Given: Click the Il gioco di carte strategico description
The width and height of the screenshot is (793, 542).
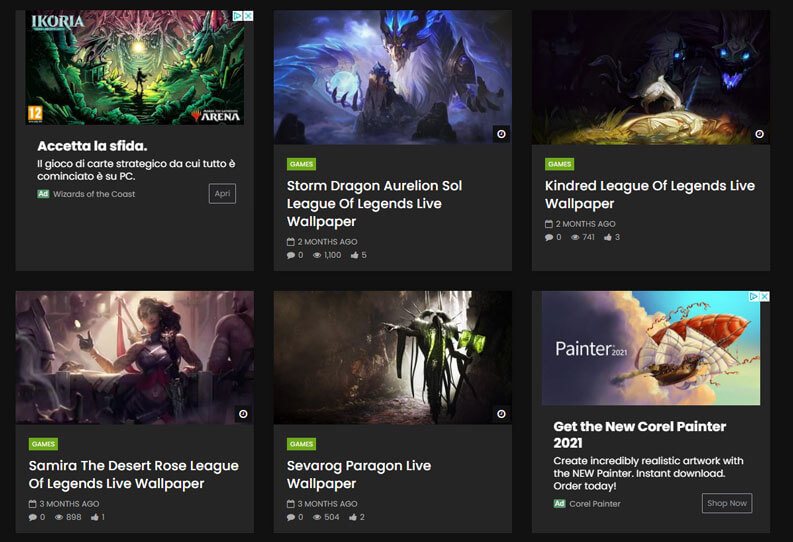Looking at the screenshot, I should point(136,170).
